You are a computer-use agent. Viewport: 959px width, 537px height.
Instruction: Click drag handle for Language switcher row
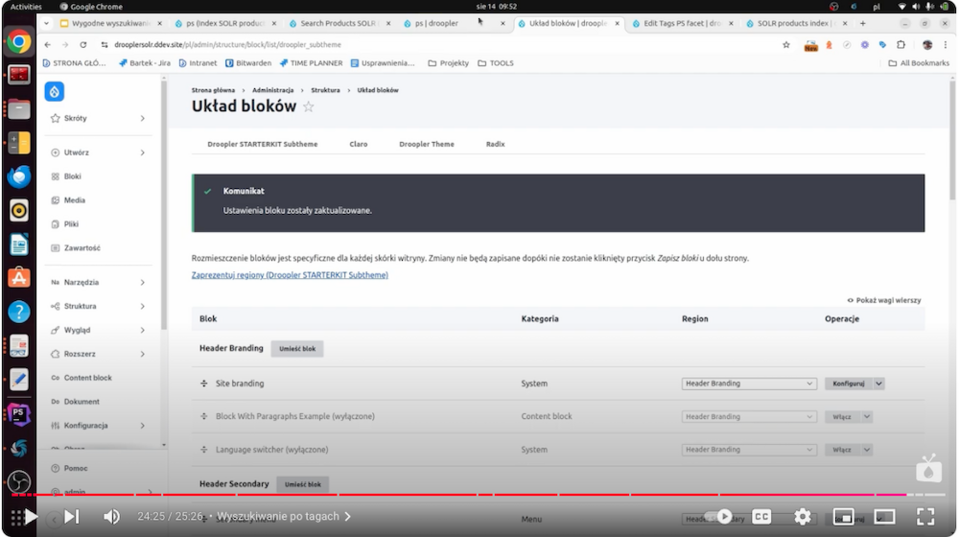click(x=204, y=450)
